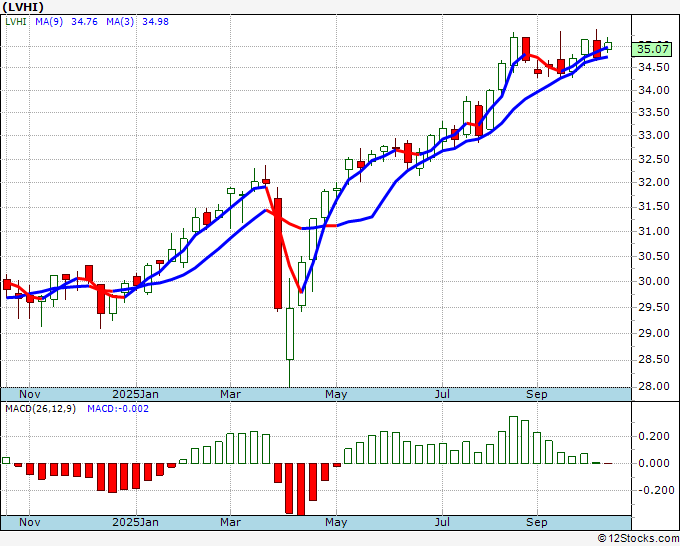
Task: Click the 0.000 MACD axis label
Action: 654,463
